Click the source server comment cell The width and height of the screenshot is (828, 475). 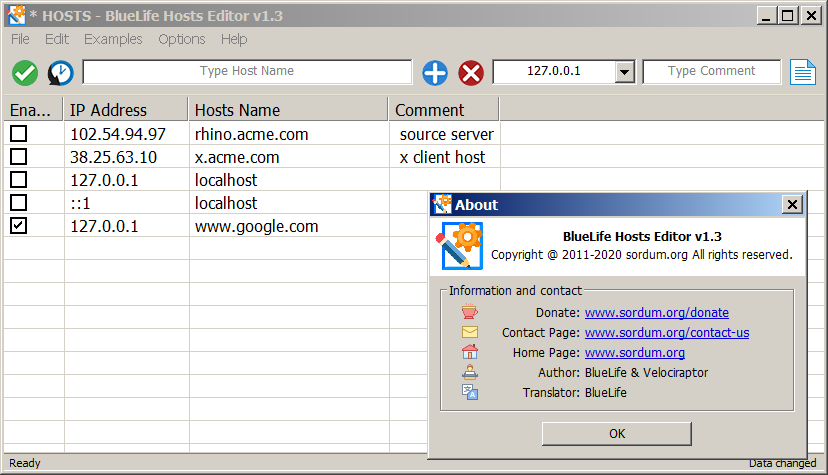coord(446,134)
